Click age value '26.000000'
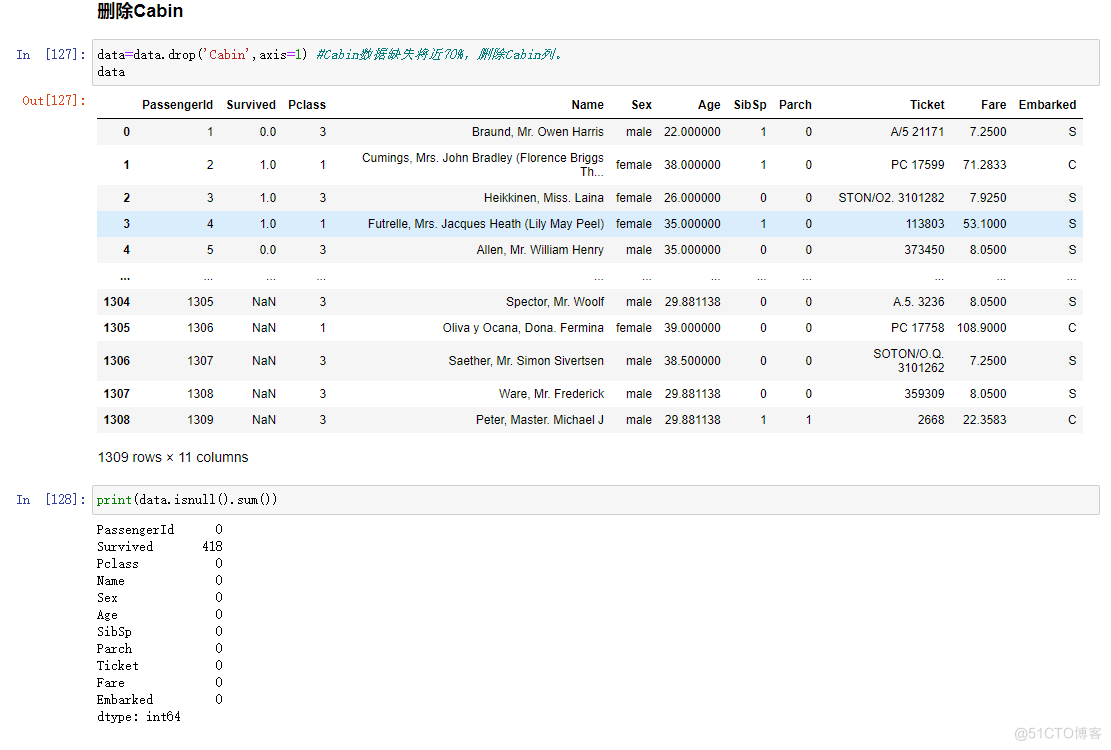This screenshot has width=1111, height=750. coord(692,198)
